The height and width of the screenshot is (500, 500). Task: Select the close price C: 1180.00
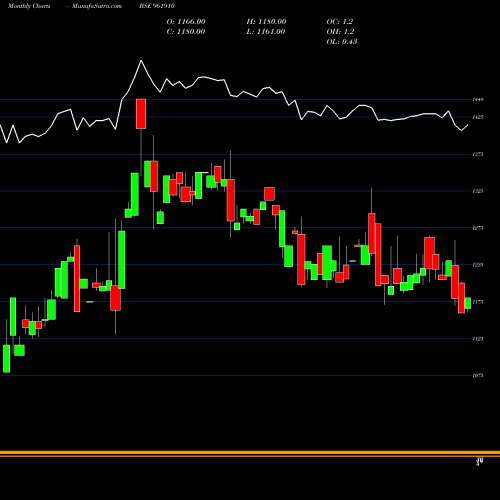click(x=186, y=32)
